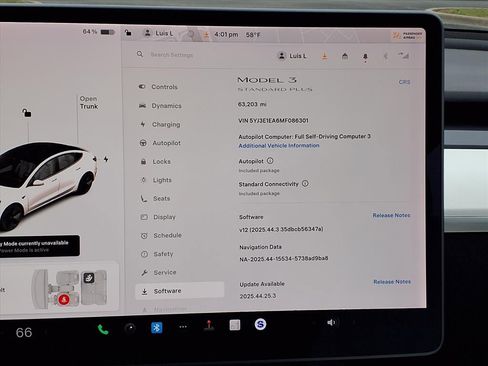
Task: Show info for the Autopilot package
Action: pos(270,161)
